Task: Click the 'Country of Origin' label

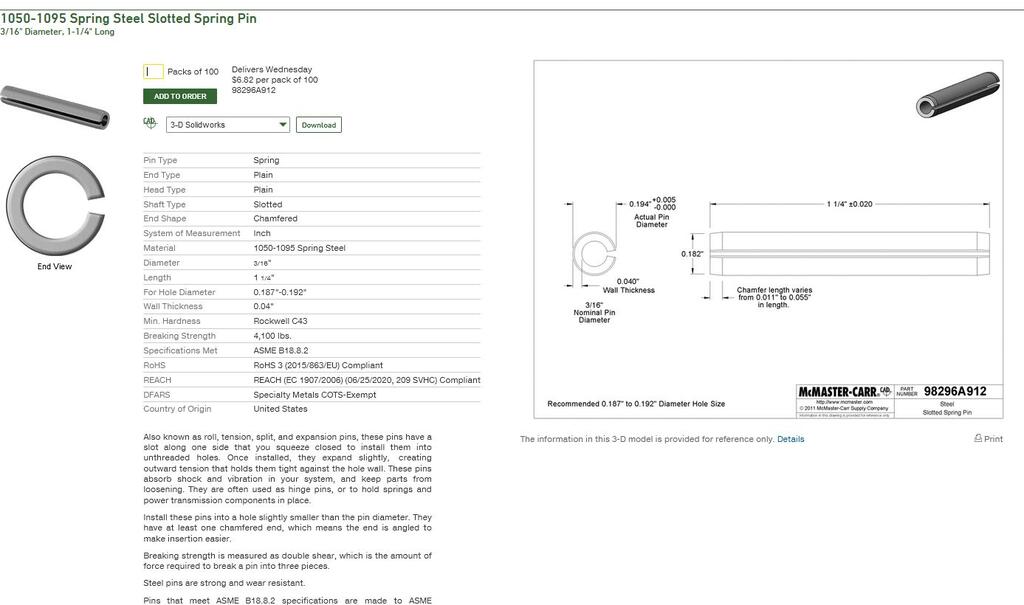Action: (178, 409)
